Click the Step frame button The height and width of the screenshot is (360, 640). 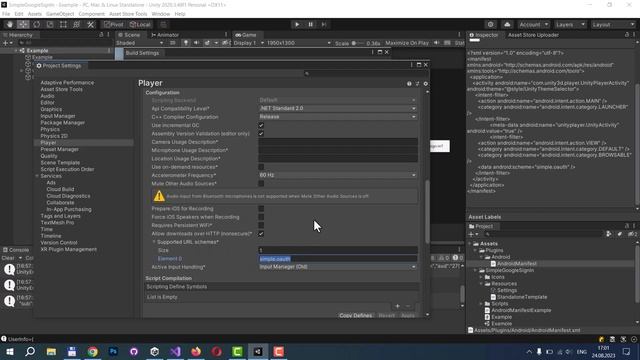point(324,24)
